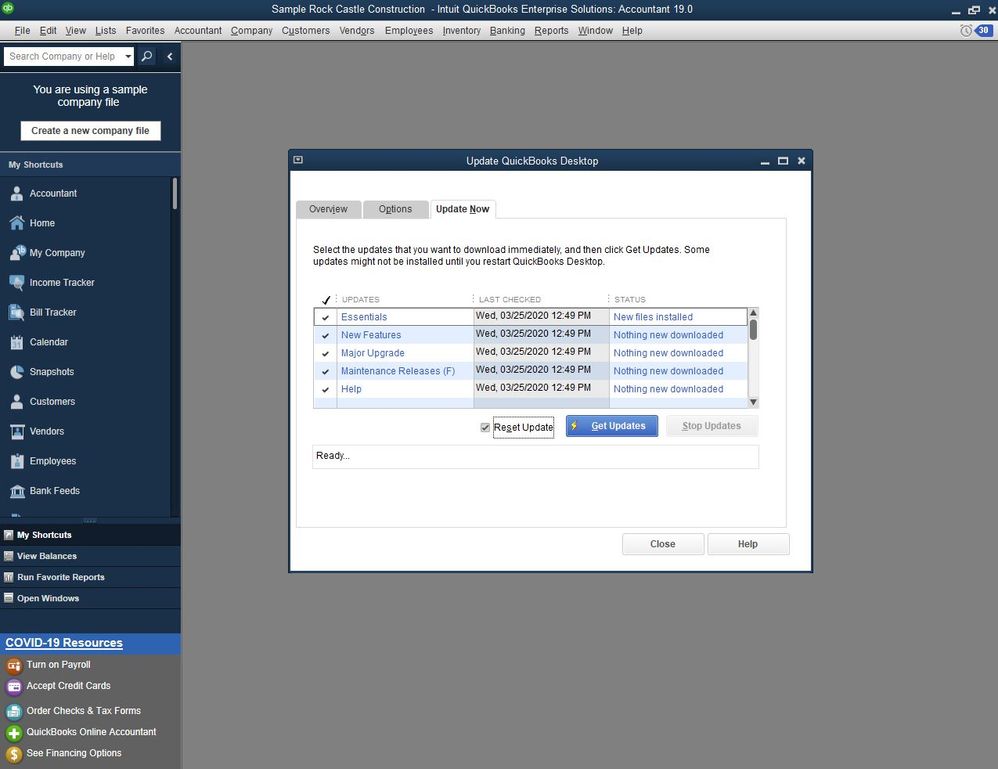Image resolution: width=998 pixels, height=769 pixels.
Task: Open the Accountant menu
Action: pos(198,31)
